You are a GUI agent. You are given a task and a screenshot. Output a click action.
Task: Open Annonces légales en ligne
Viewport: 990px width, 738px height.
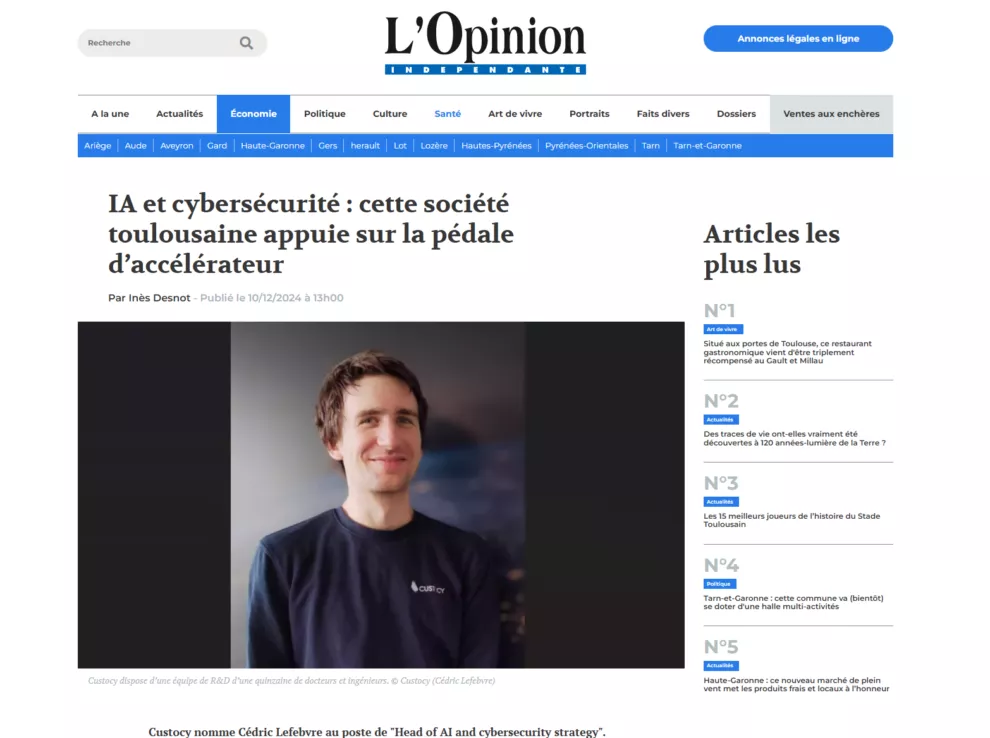(x=798, y=39)
